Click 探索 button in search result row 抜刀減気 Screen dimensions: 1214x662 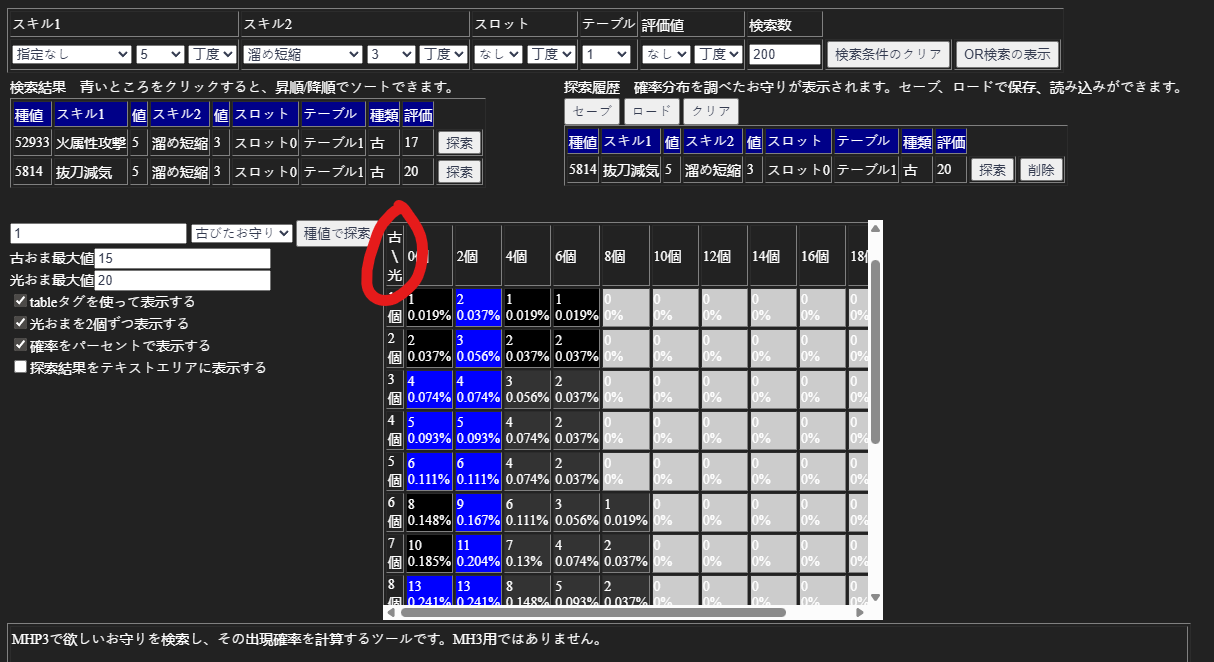(x=459, y=172)
